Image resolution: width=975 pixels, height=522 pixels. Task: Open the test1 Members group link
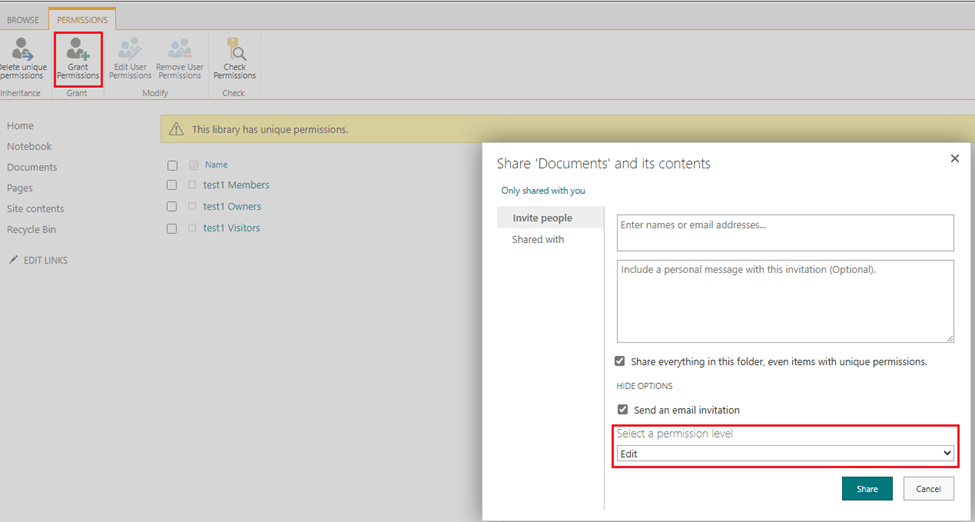(x=236, y=185)
